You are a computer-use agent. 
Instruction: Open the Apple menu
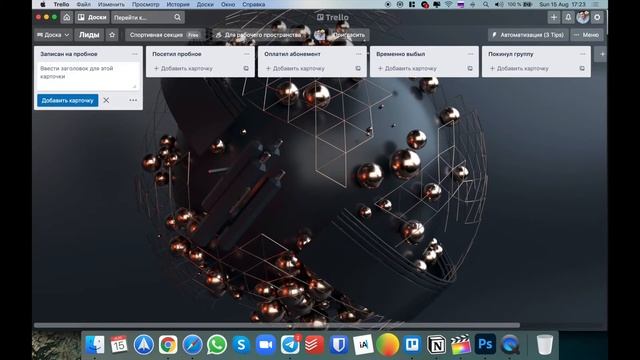(42, 4)
